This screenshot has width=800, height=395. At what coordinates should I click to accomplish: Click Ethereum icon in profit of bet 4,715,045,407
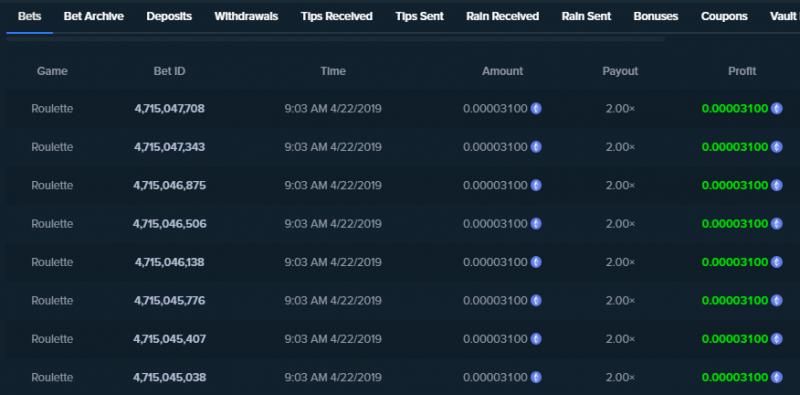click(x=777, y=339)
